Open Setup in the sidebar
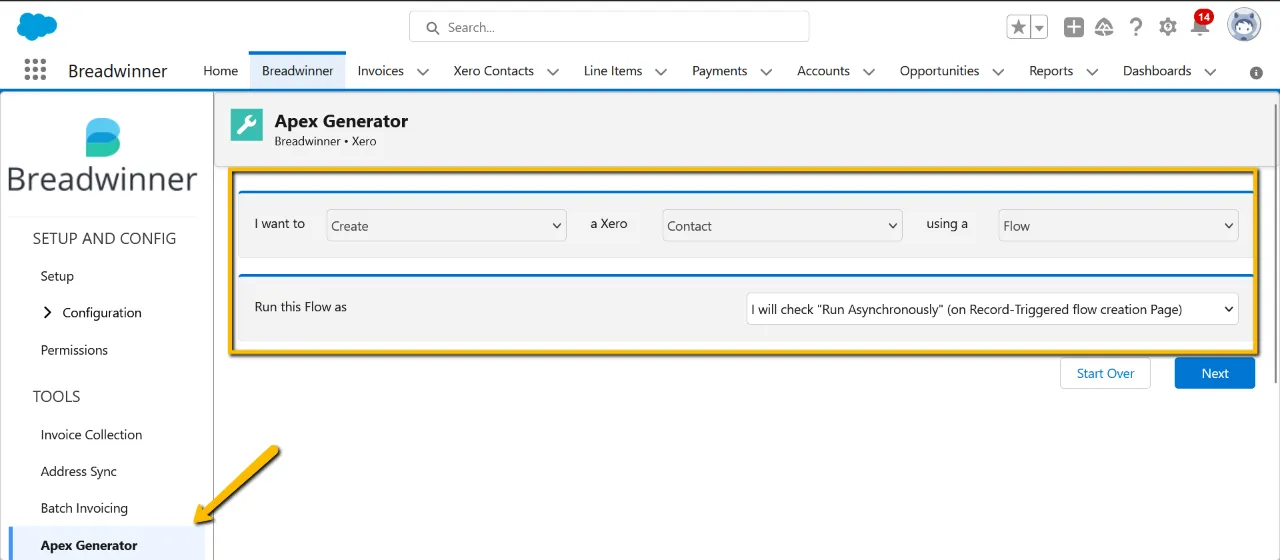 [x=57, y=276]
